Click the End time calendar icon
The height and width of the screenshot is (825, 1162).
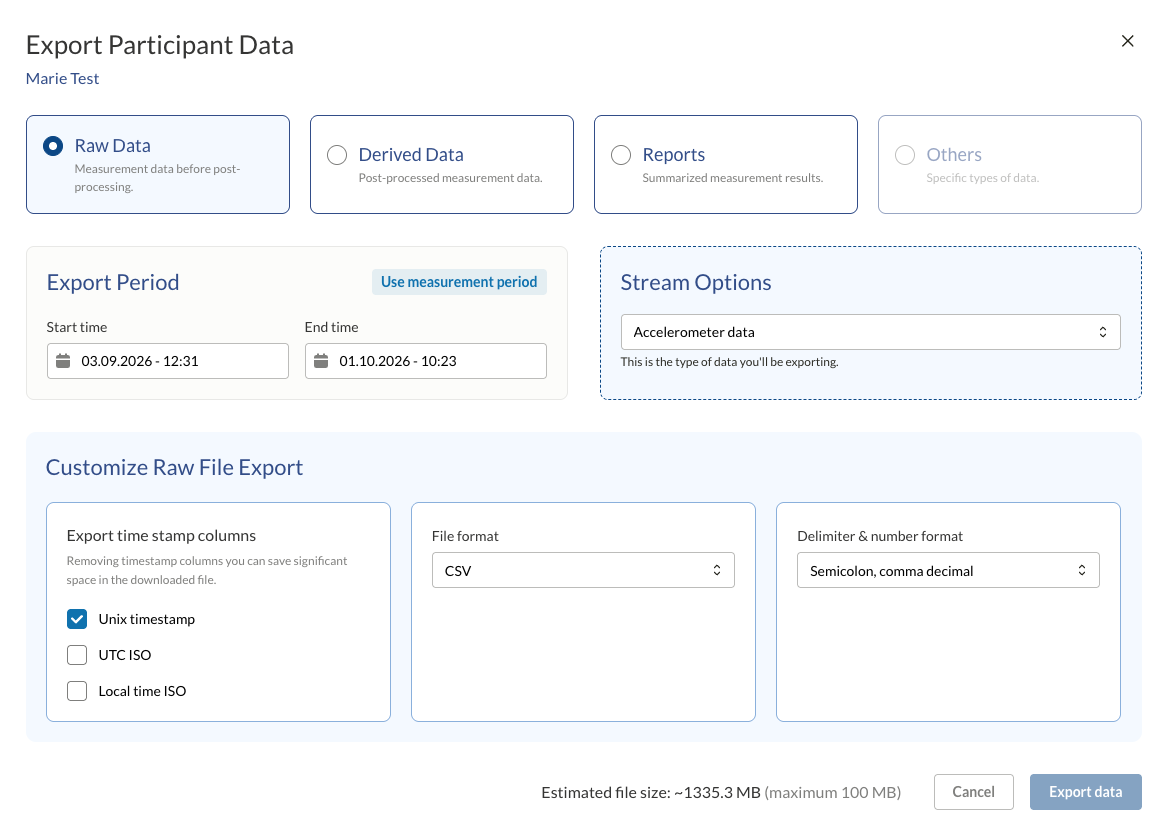321,361
